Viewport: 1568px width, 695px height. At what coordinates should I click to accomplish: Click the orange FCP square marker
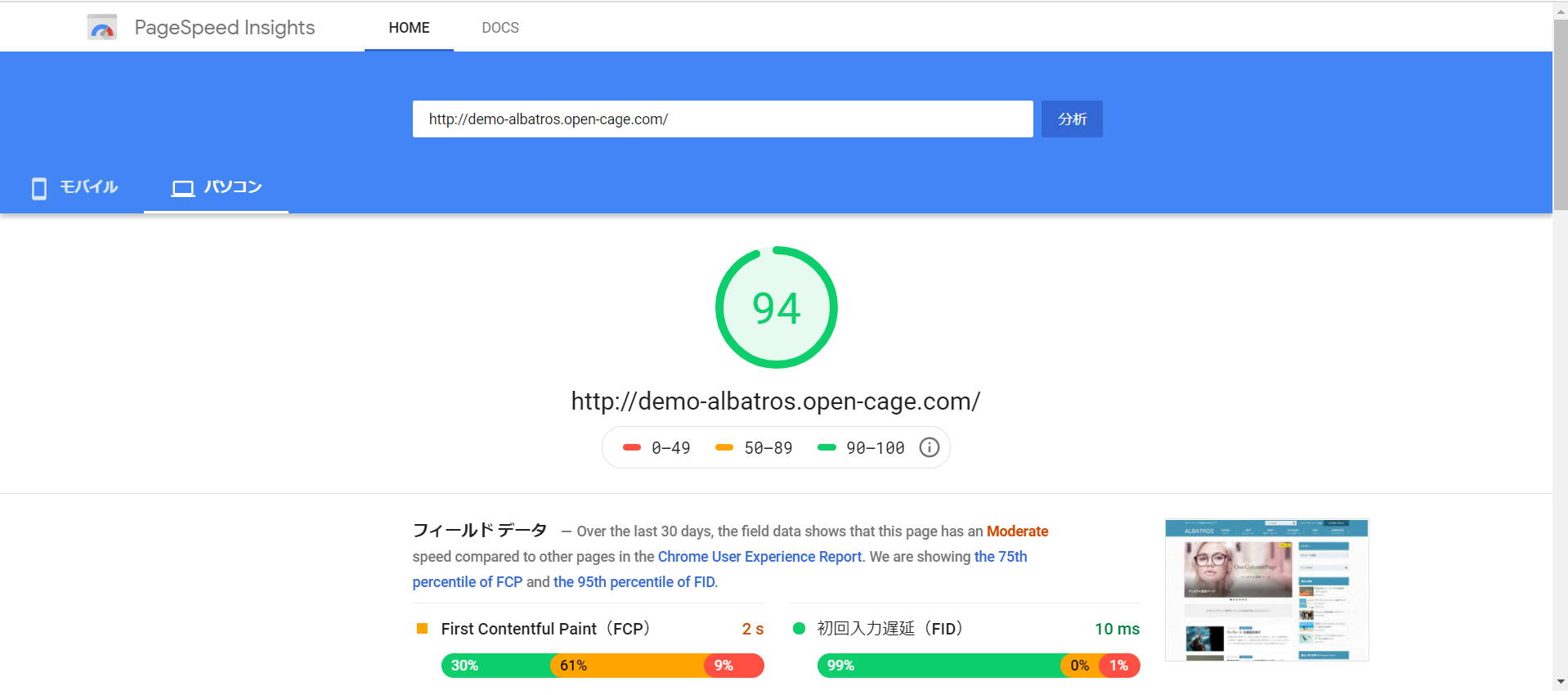tap(423, 628)
